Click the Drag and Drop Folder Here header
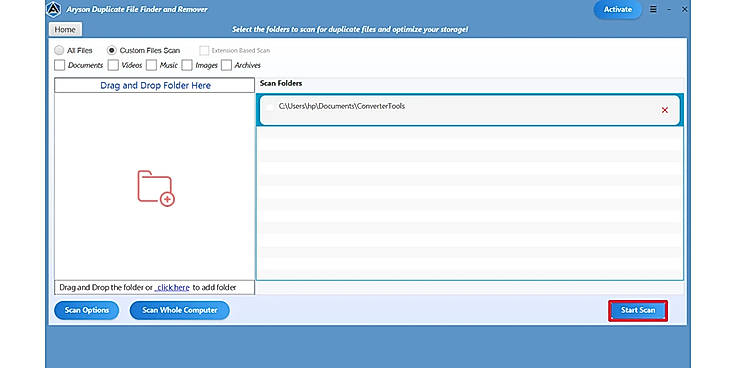This screenshot has width=736, height=368. point(155,85)
